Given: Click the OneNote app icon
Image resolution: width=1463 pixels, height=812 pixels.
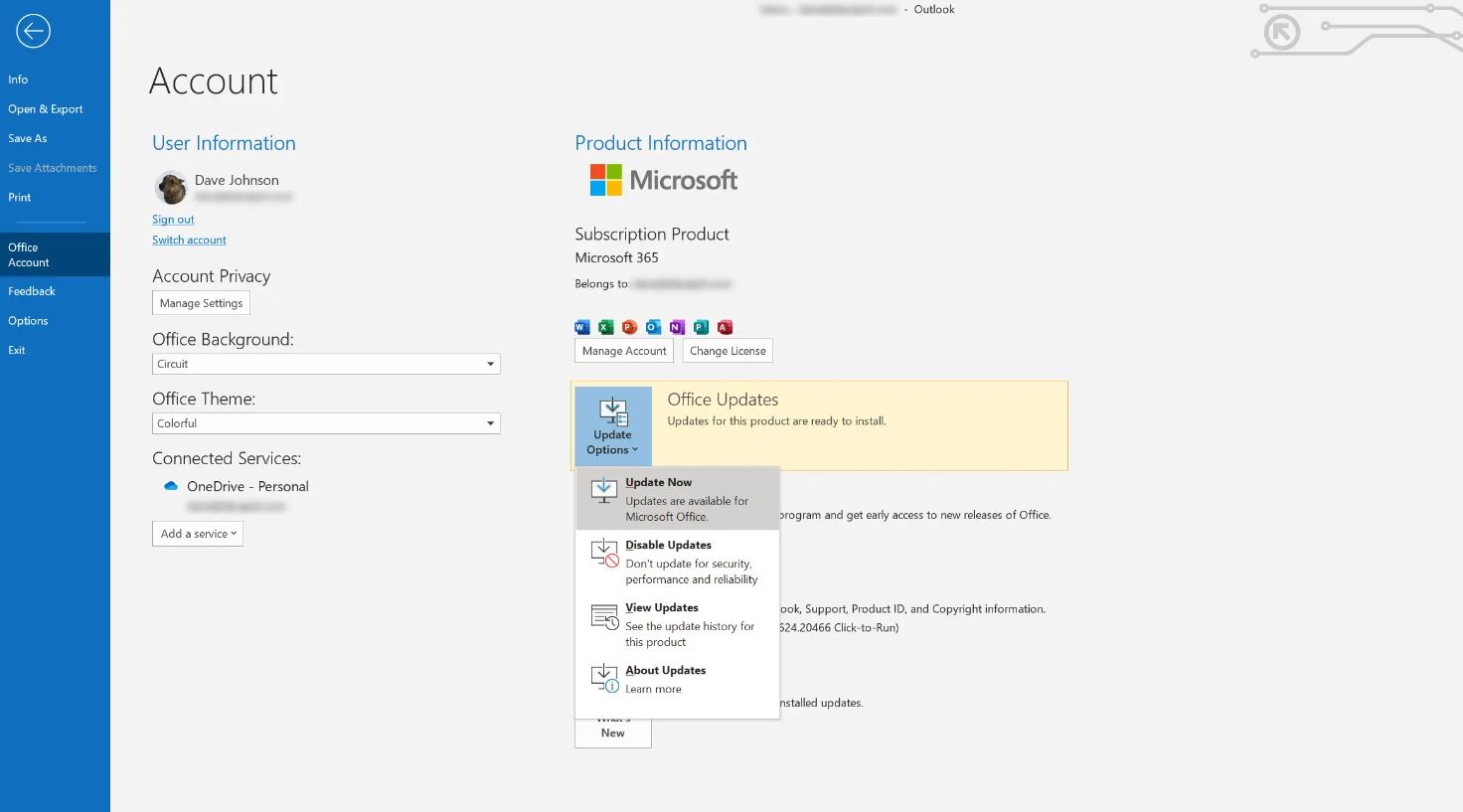Looking at the screenshot, I should click(677, 327).
